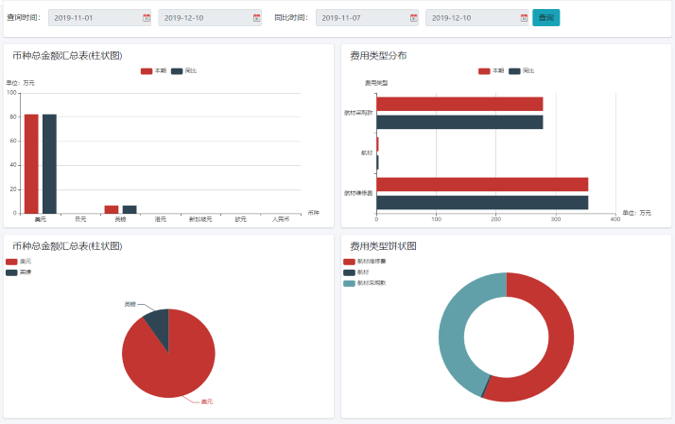Click the 2019-11-07 comparison start date field
Image resolution: width=675 pixels, height=424 pixels.
pos(362,18)
